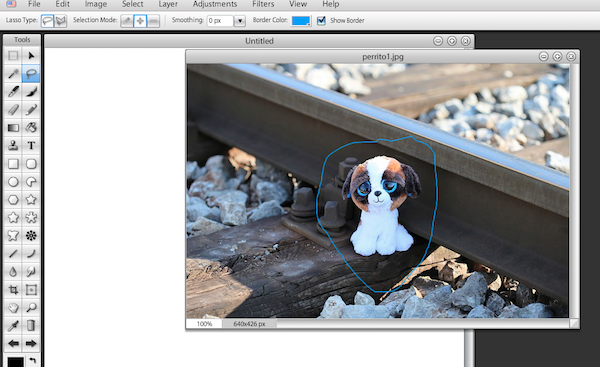
Task: Open the language flag icon menu
Action: [x=11, y=4]
